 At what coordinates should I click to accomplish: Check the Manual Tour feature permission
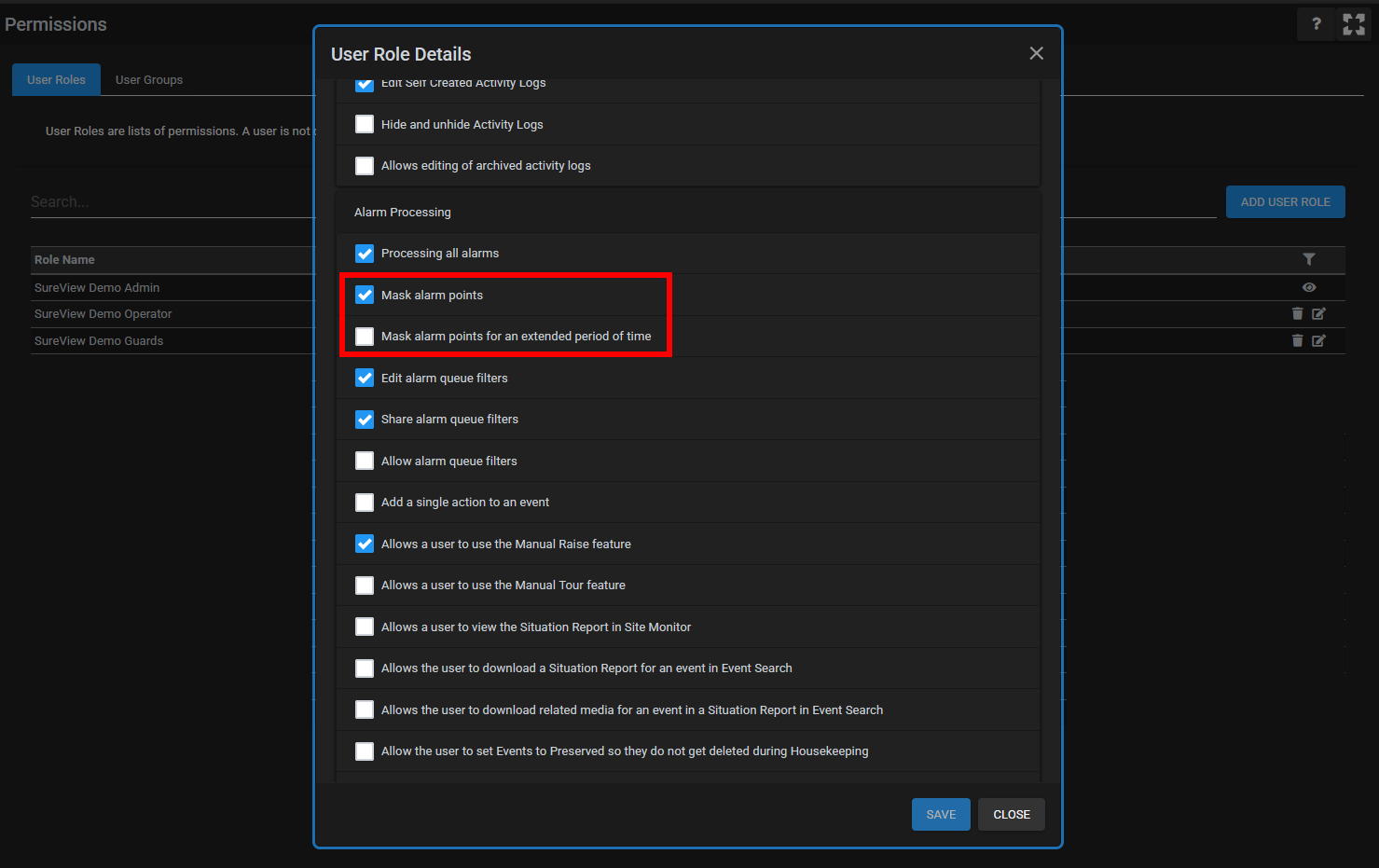[x=365, y=586]
